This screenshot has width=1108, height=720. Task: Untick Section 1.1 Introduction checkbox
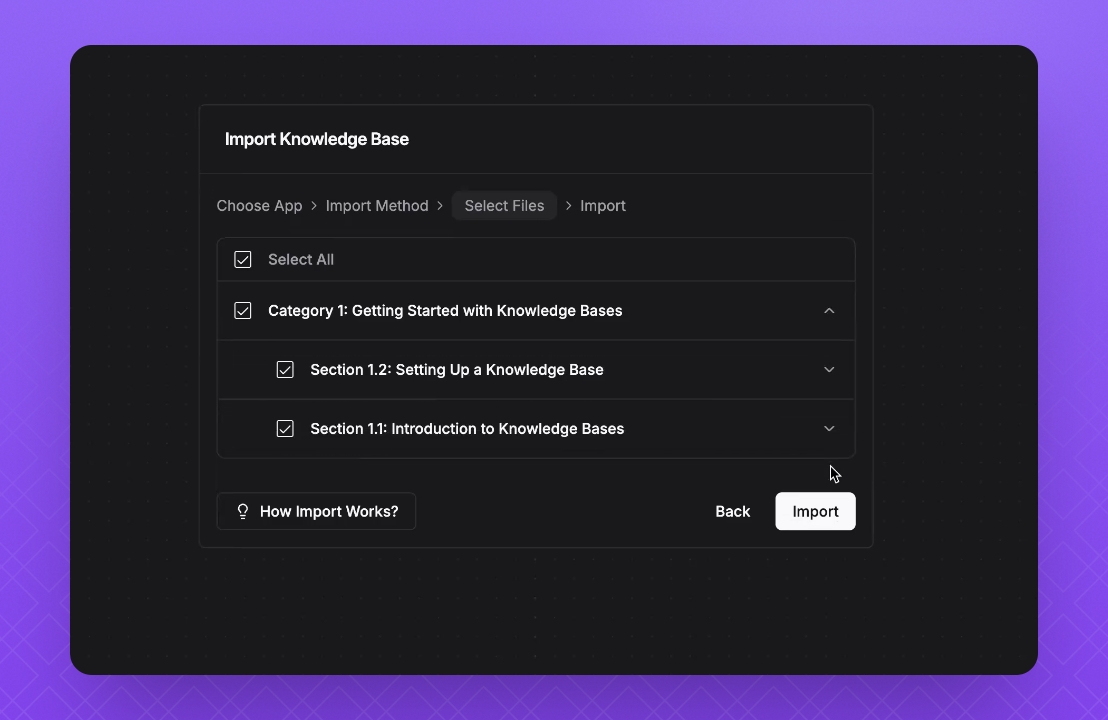click(285, 429)
